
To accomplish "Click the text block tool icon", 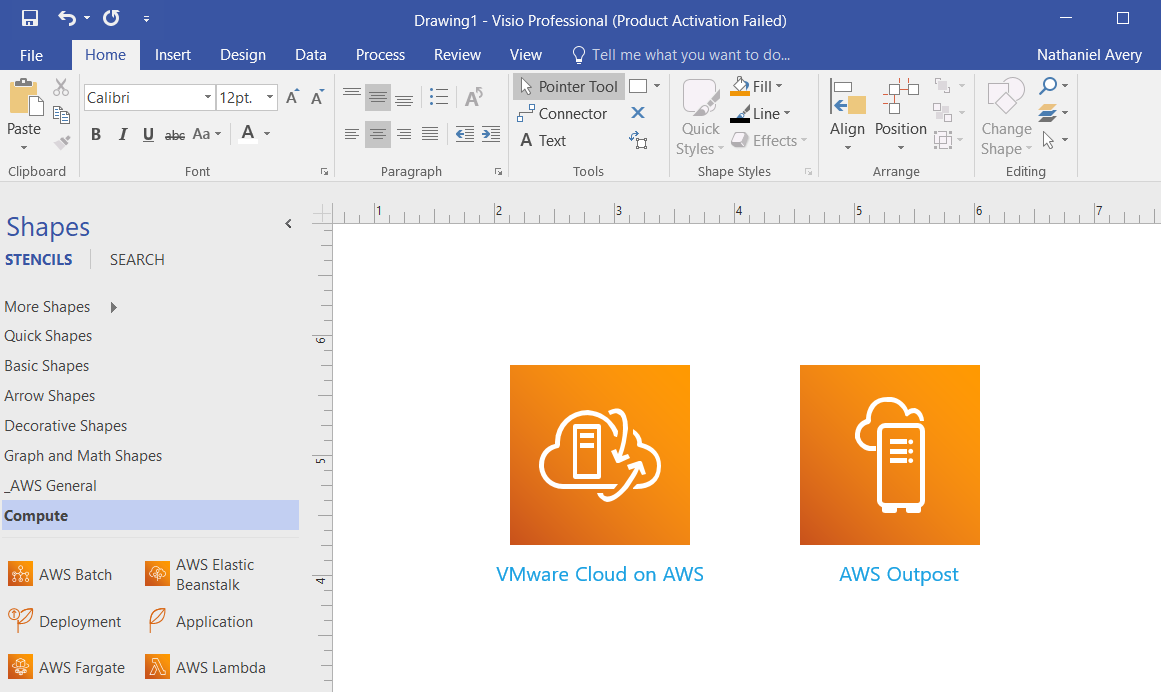I will click(638, 140).
